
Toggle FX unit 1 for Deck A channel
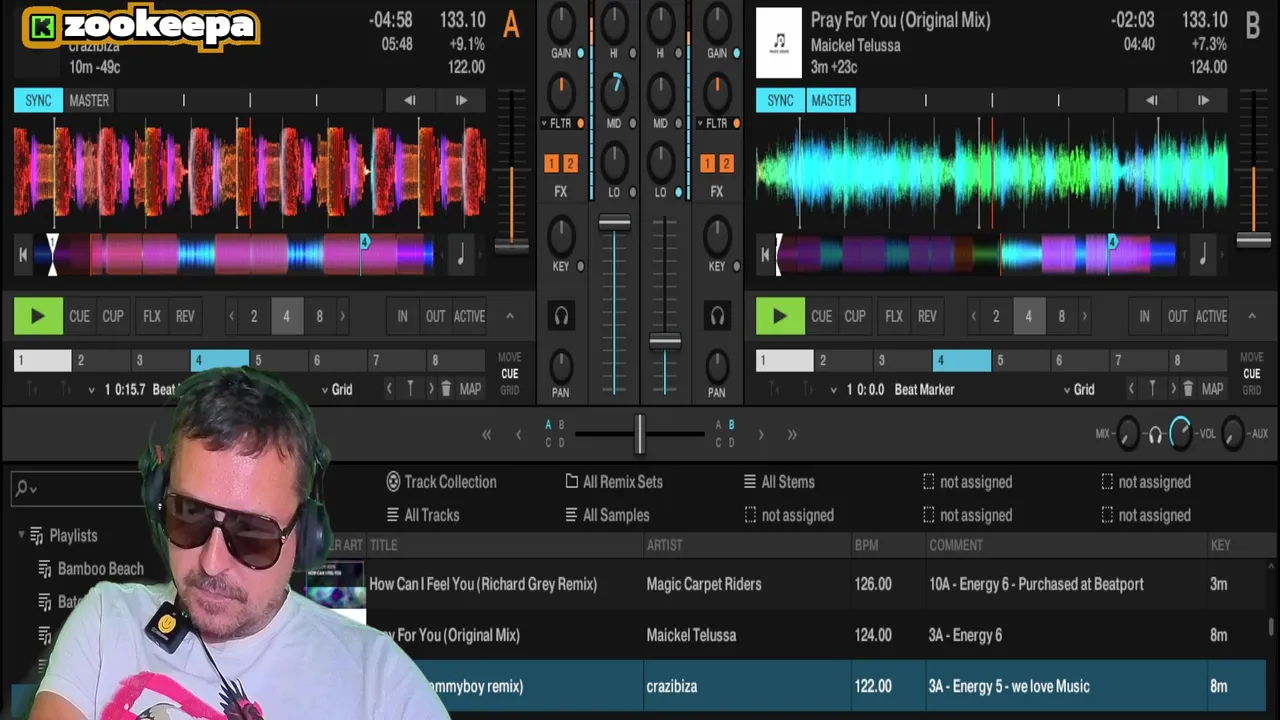[x=551, y=163]
